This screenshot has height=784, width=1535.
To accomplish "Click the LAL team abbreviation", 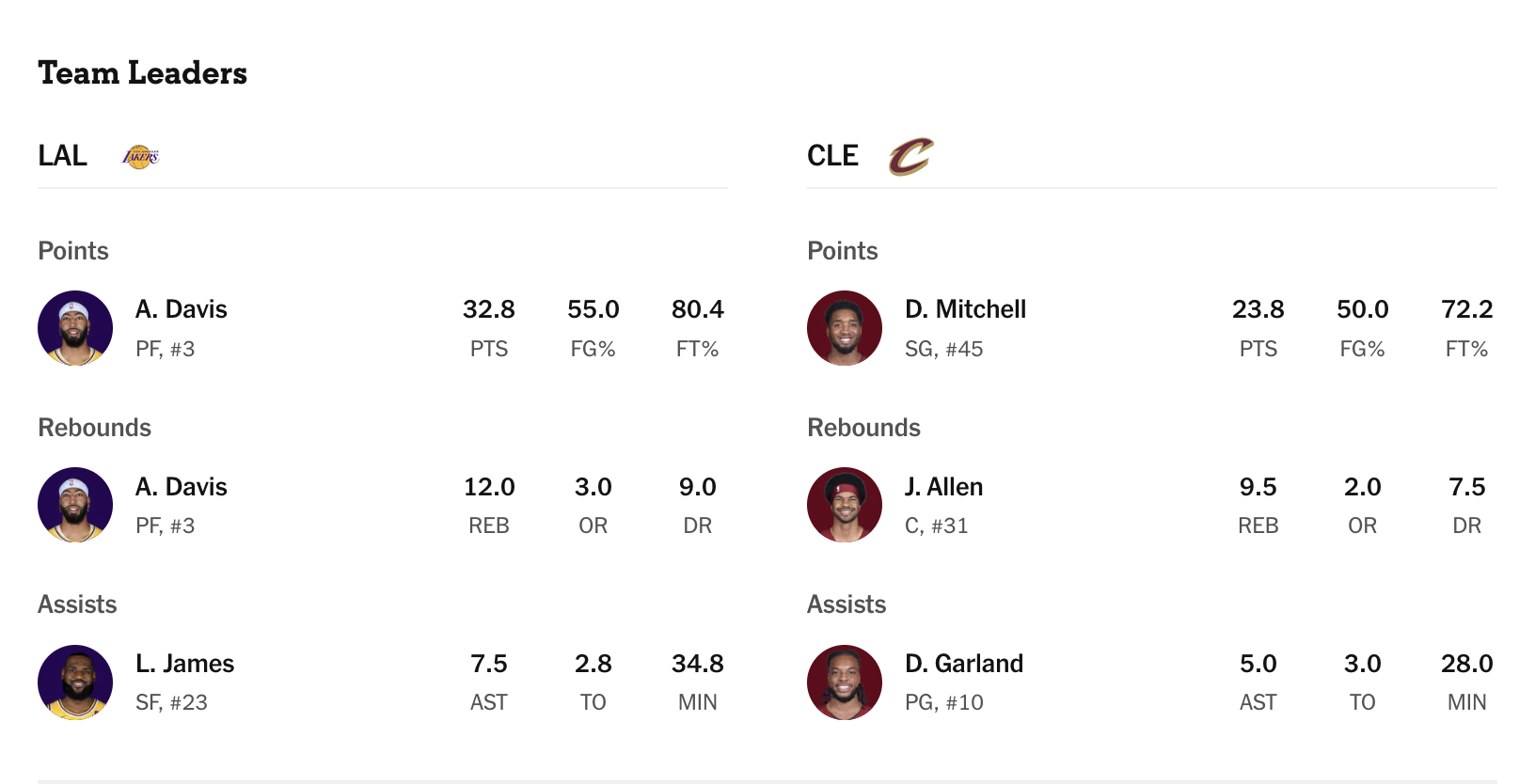I will tap(62, 156).
